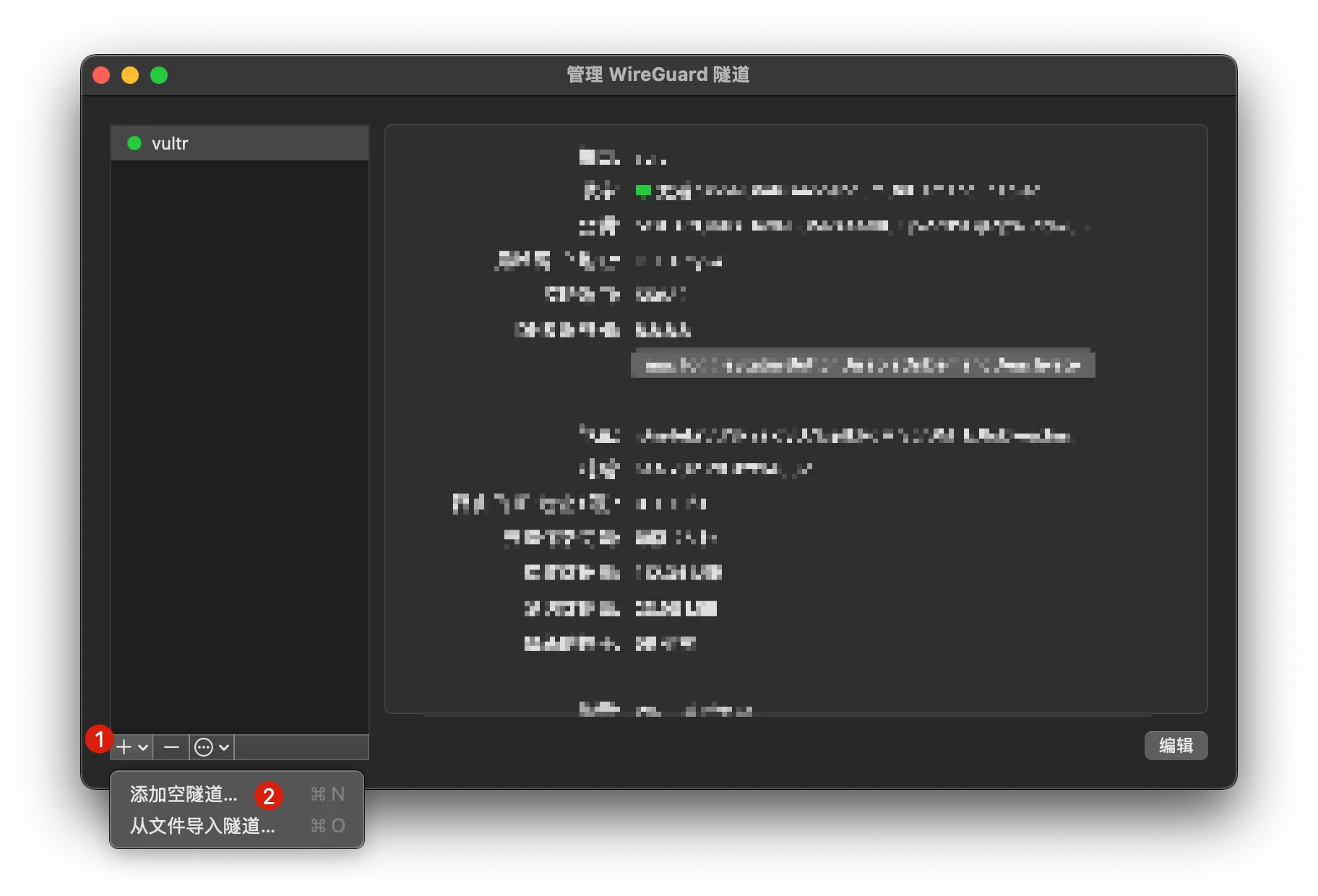The height and width of the screenshot is (896, 1318).
Task: Select 添加空隧道 in the popup menu
Action: coord(182,793)
